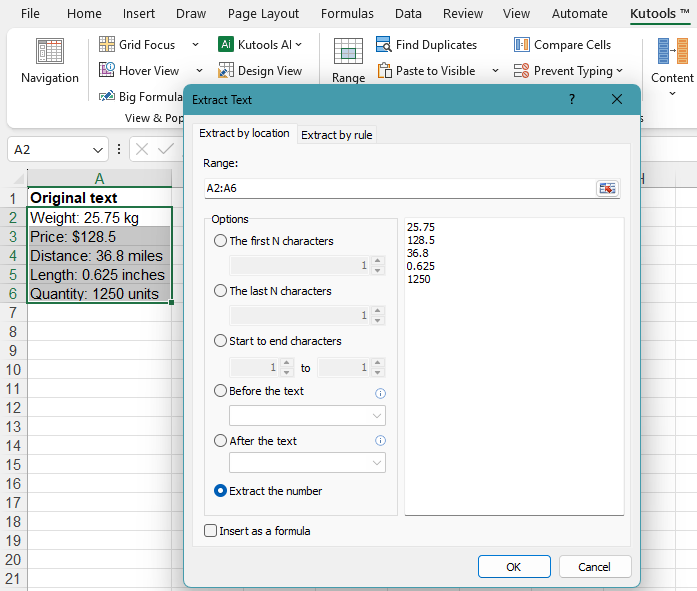Increase end character stepper value
This screenshot has height=591, width=697.
[377, 363]
